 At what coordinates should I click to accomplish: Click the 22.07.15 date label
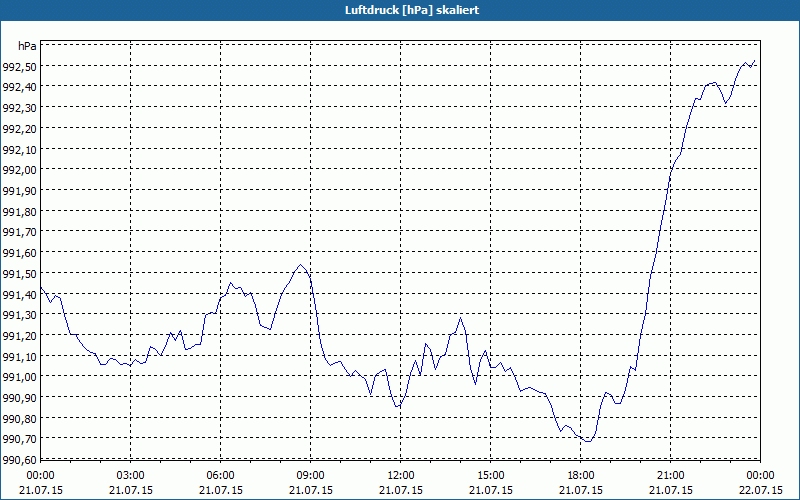[760, 490]
